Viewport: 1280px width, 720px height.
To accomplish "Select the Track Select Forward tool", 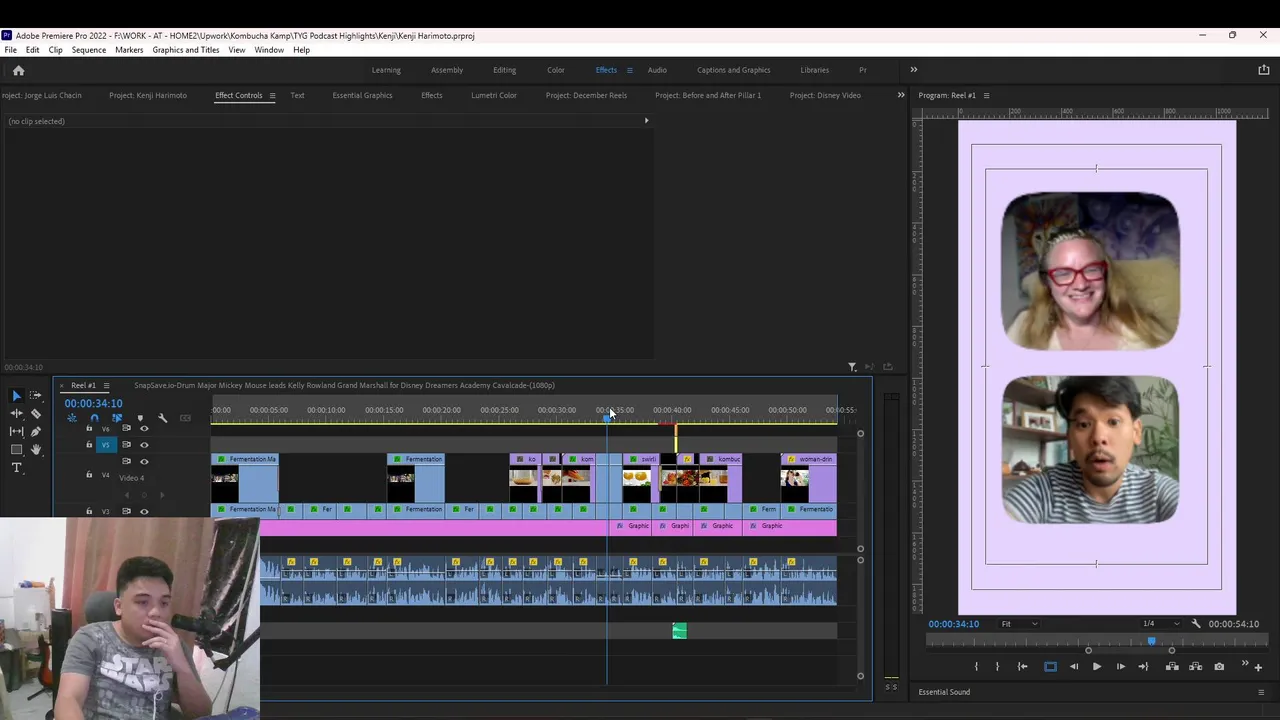I will (35, 395).
